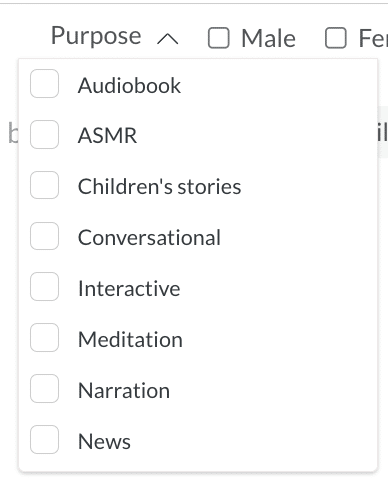Tick the Interactive checkbox
The image size is (388, 482).
[44, 287]
